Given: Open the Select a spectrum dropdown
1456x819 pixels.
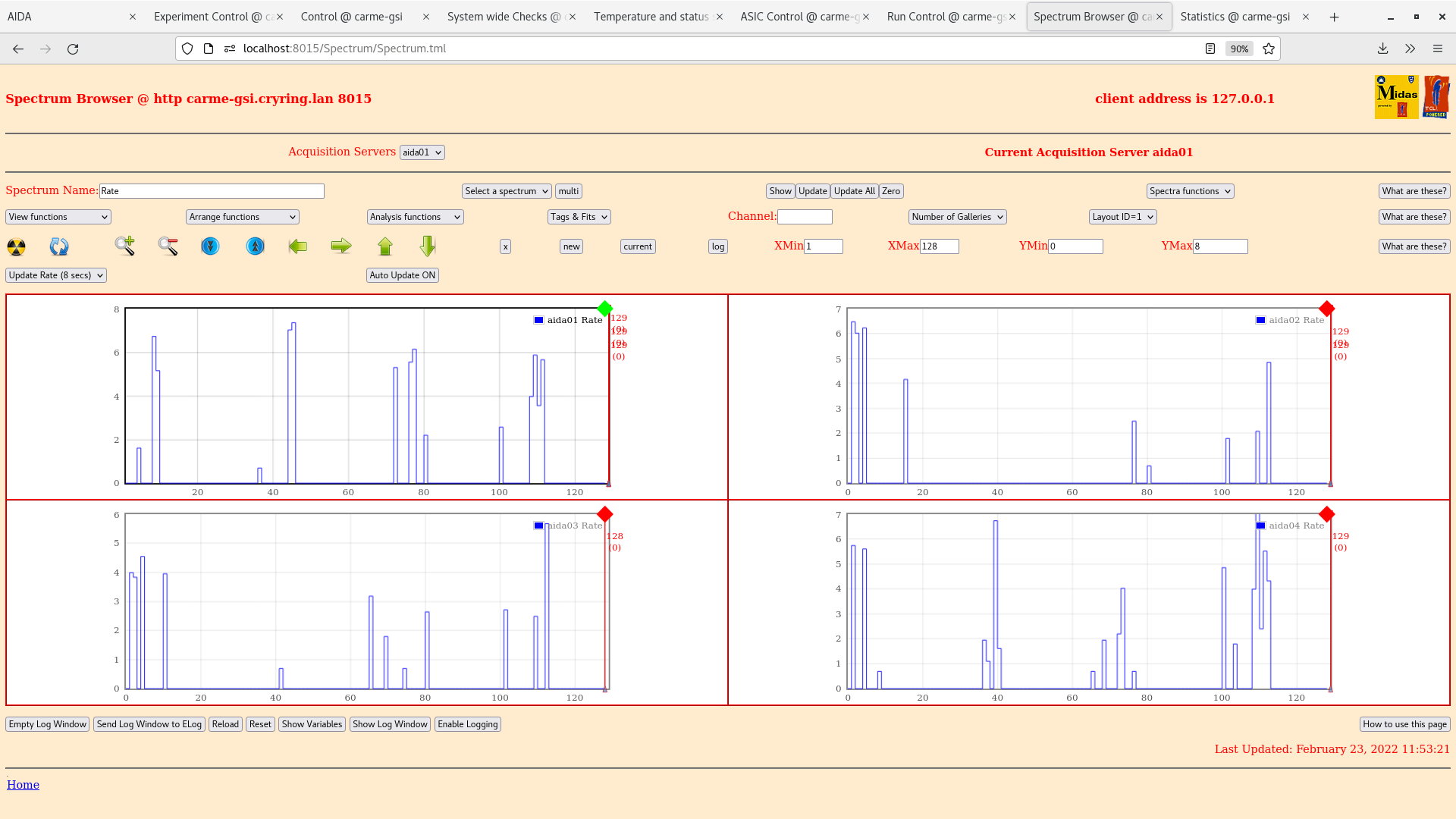Looking at the screenshot, I should click(x=507, y=191).
